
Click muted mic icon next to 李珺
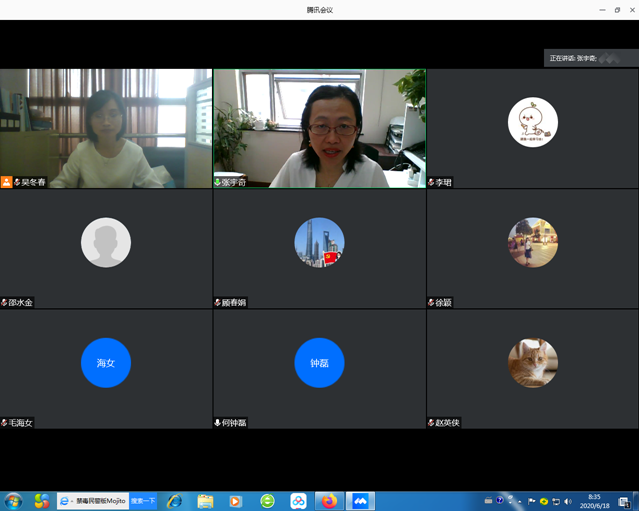(x=431, y=182)
